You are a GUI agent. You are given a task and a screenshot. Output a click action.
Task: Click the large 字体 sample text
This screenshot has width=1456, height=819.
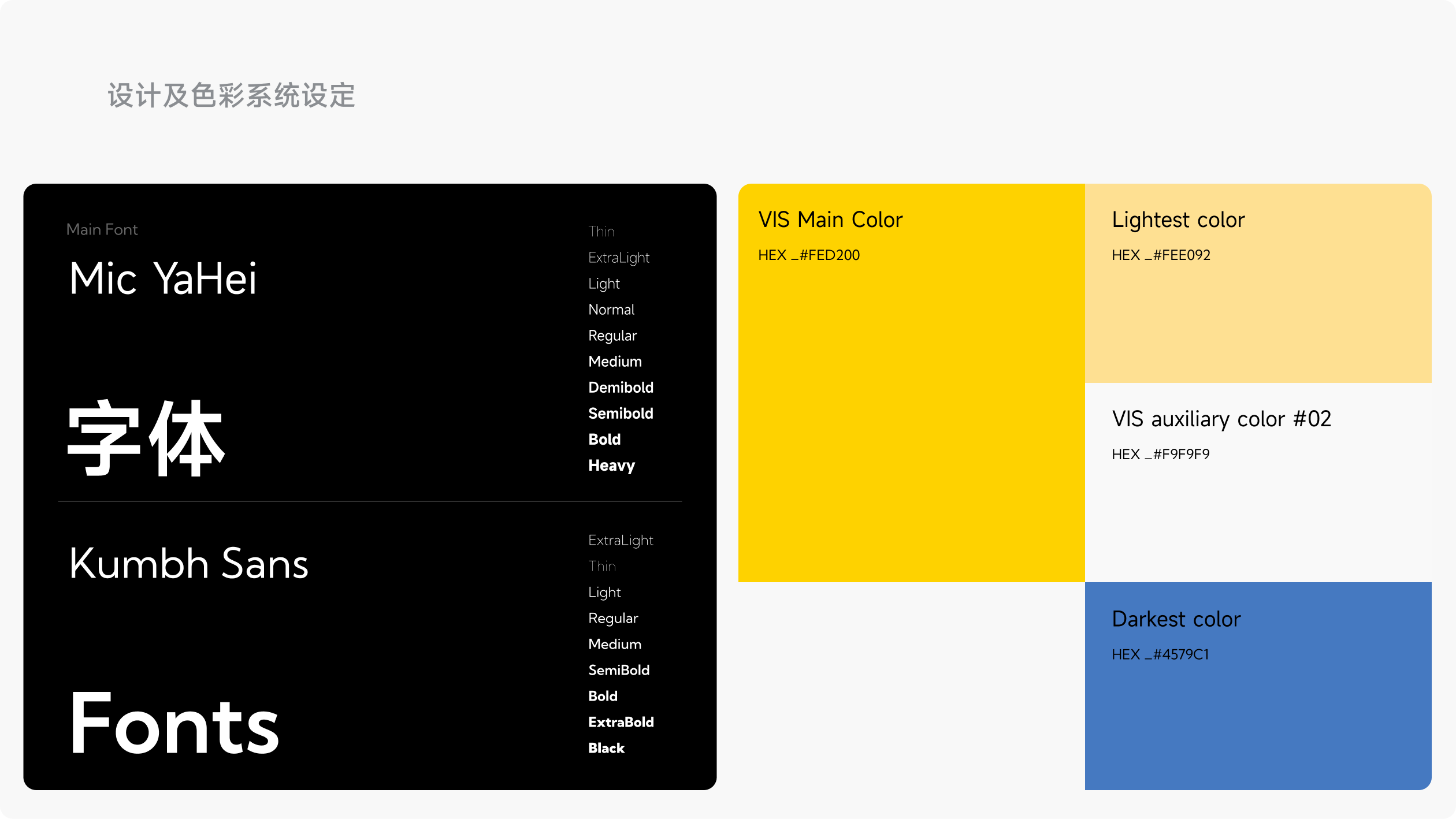pyautogui.click(x=146, y=438)
